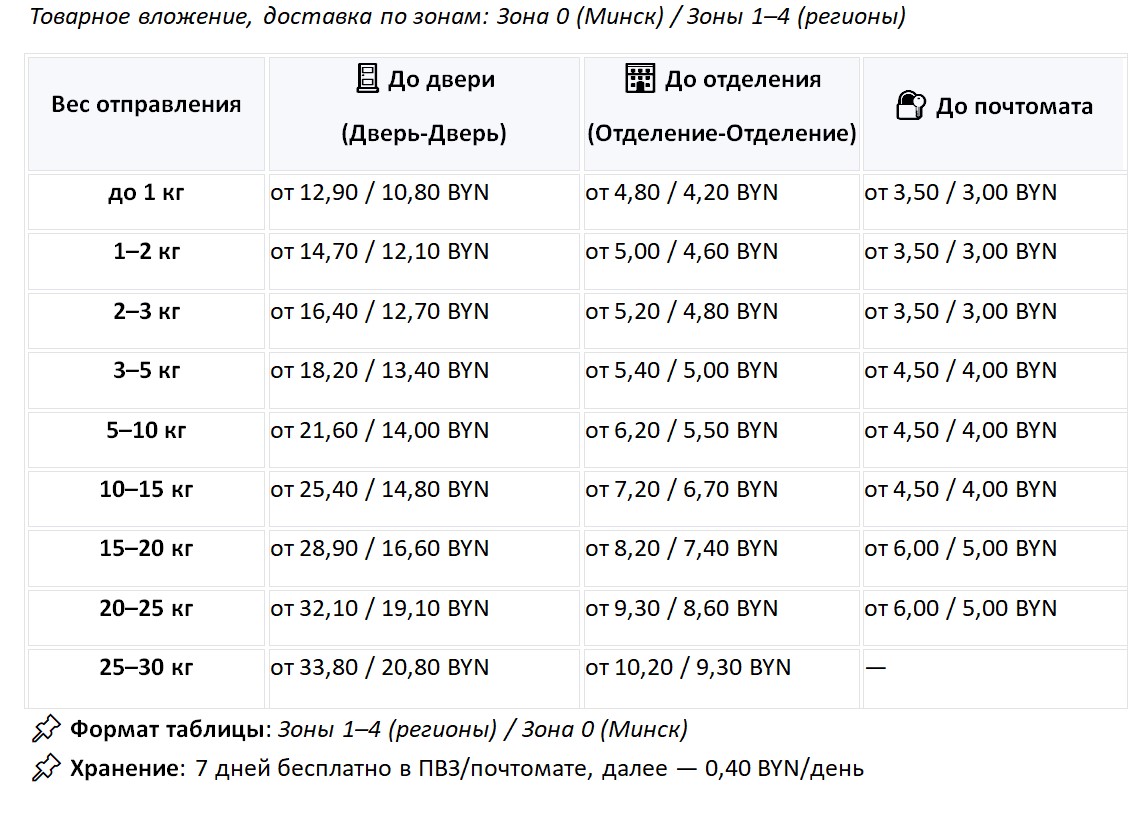
Task: Select the до 1 кг row label
Action: point(146,192)
